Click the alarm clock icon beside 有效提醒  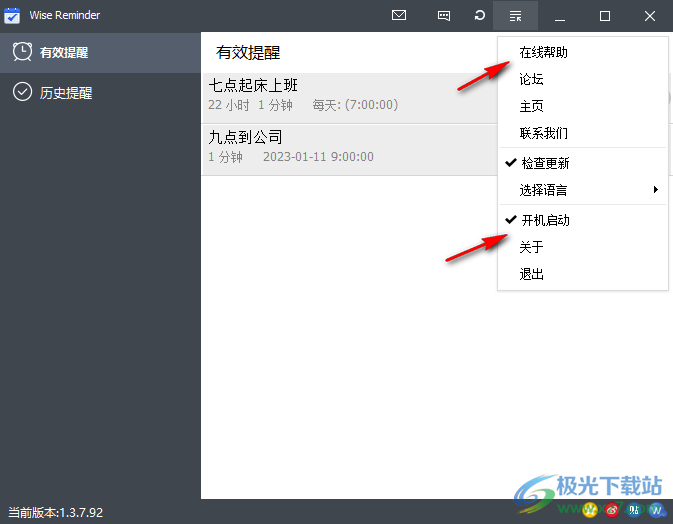(x=21, y=52)
